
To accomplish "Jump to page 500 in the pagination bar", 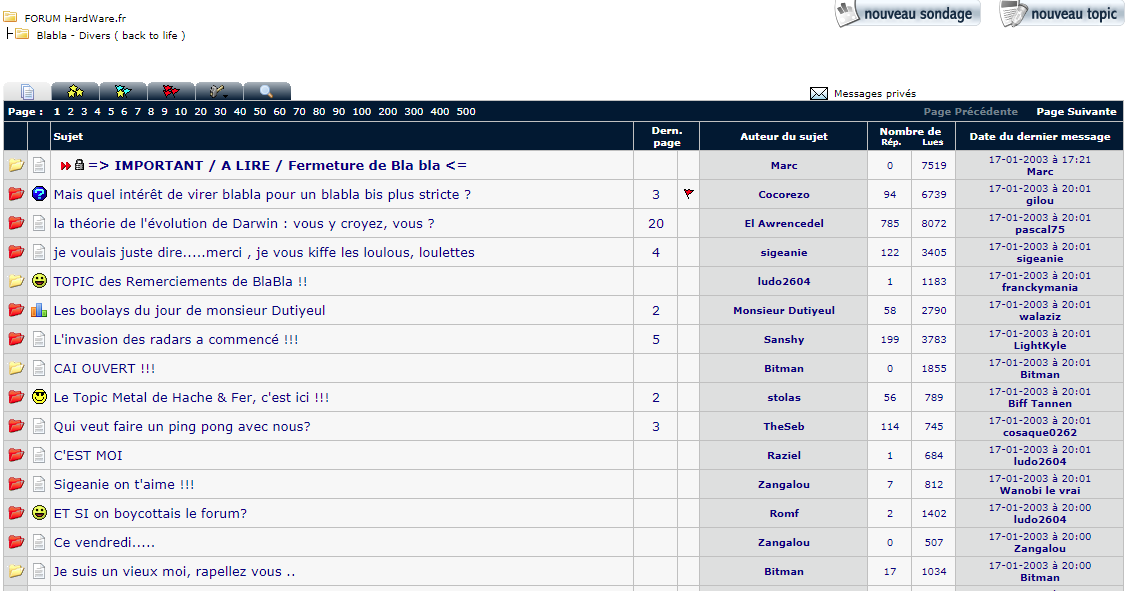I will tap(465, 111).
